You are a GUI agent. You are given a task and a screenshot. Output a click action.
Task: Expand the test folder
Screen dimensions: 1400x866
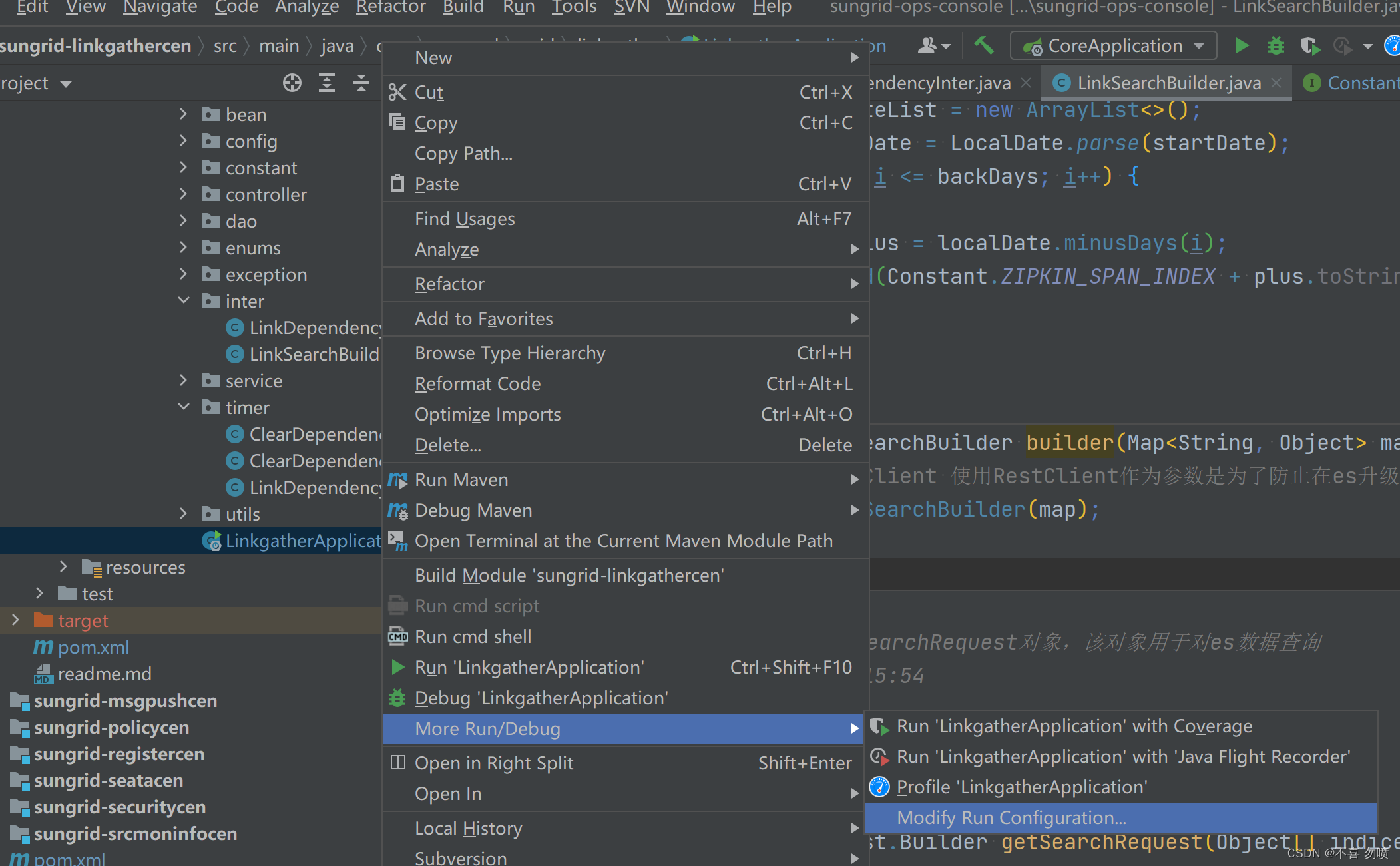(40, 594)
